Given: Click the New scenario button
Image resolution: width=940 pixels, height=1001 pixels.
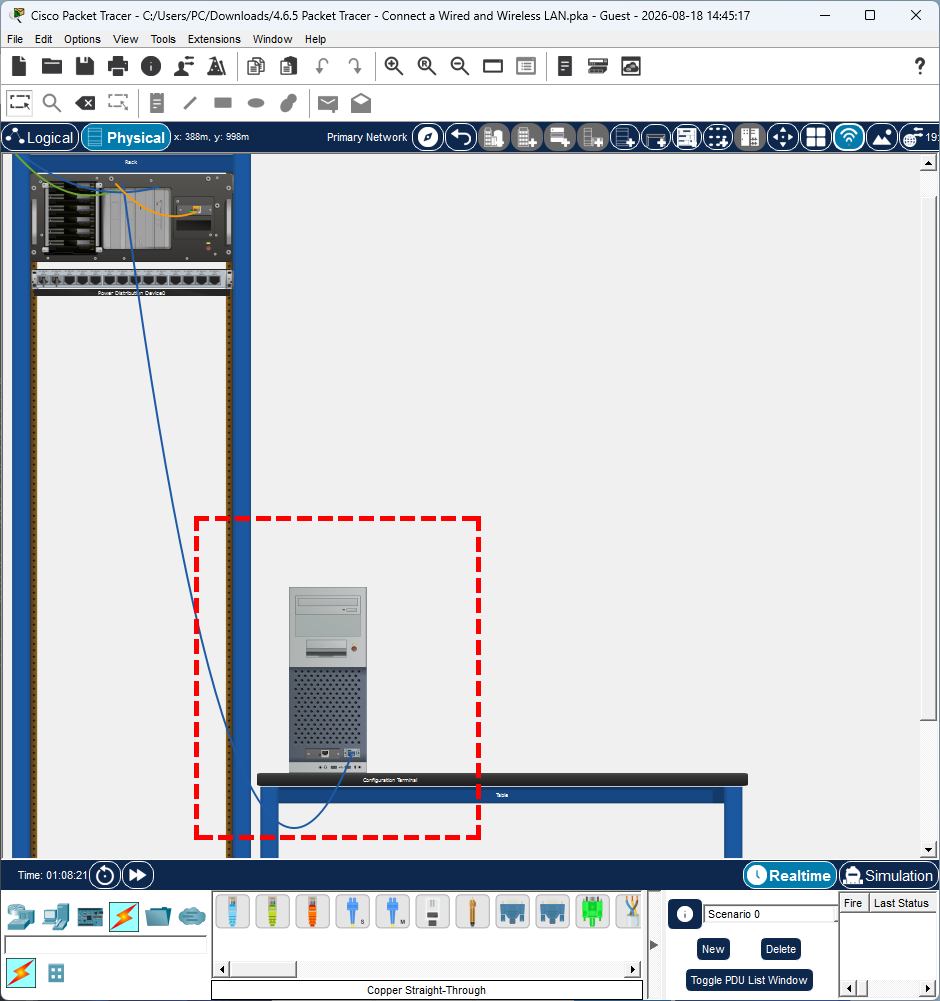Looking at the screenshot, I should click(713, 949).
